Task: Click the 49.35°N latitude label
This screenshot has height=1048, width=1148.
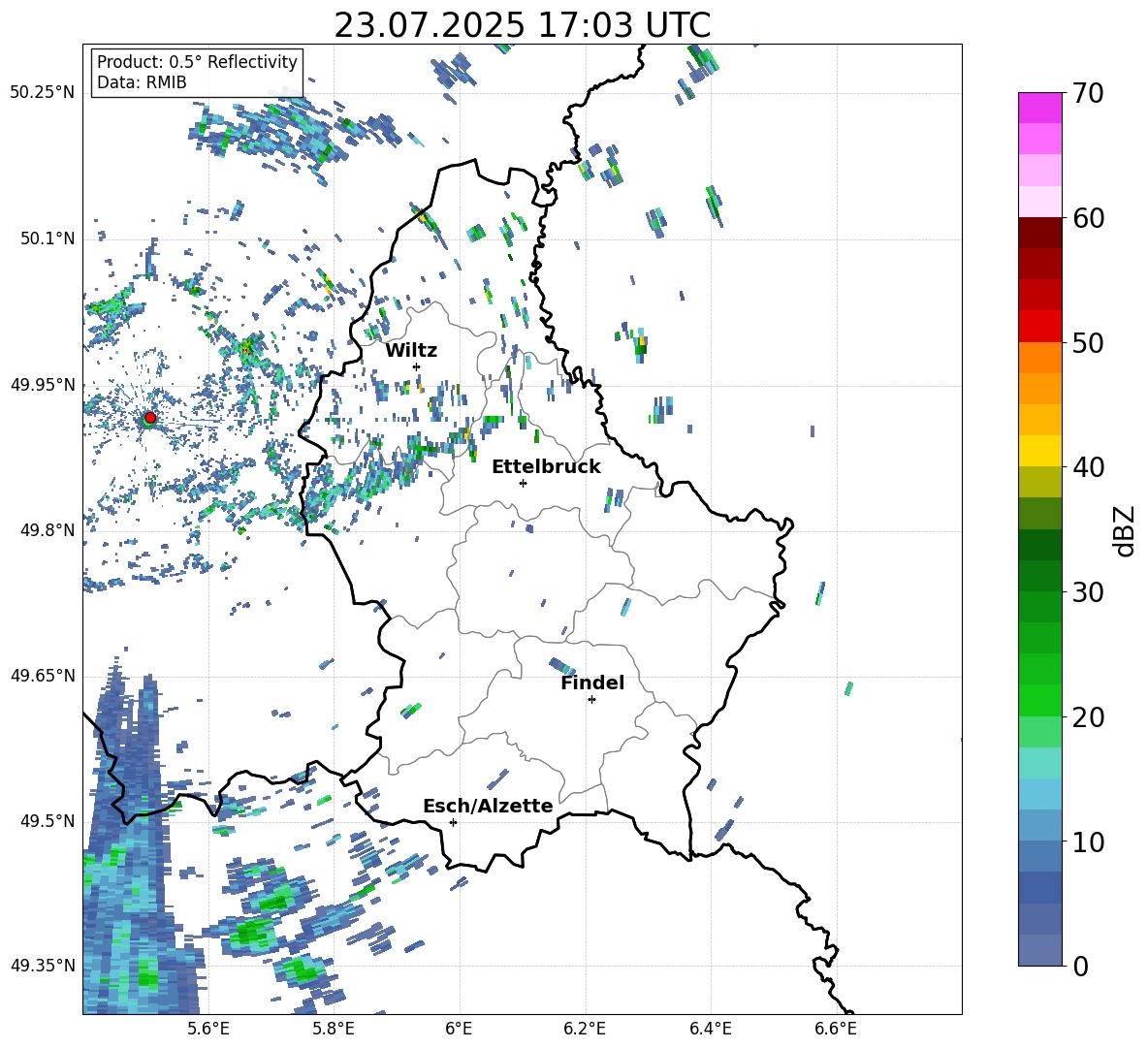Action: (43, 966)
